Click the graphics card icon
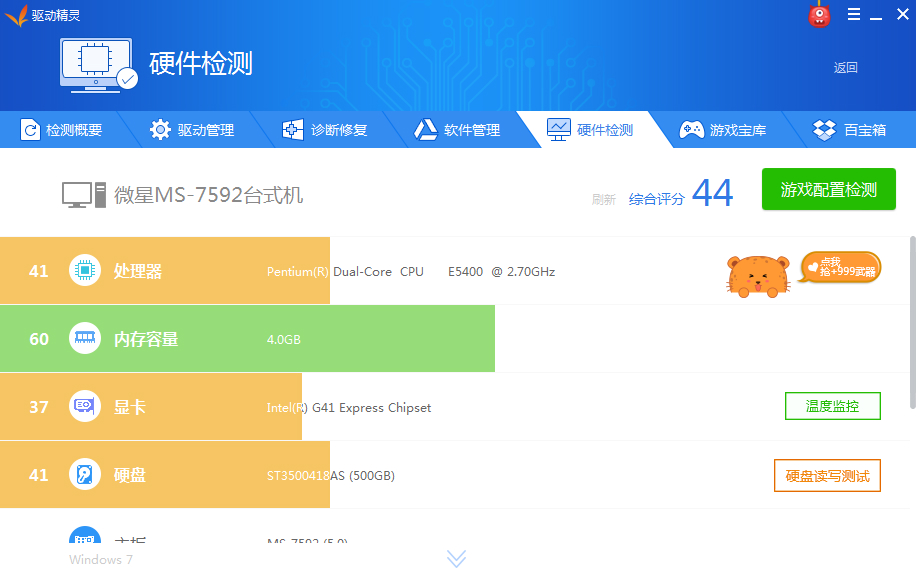This screenshot has width=916, height=577. pos(85,407)
